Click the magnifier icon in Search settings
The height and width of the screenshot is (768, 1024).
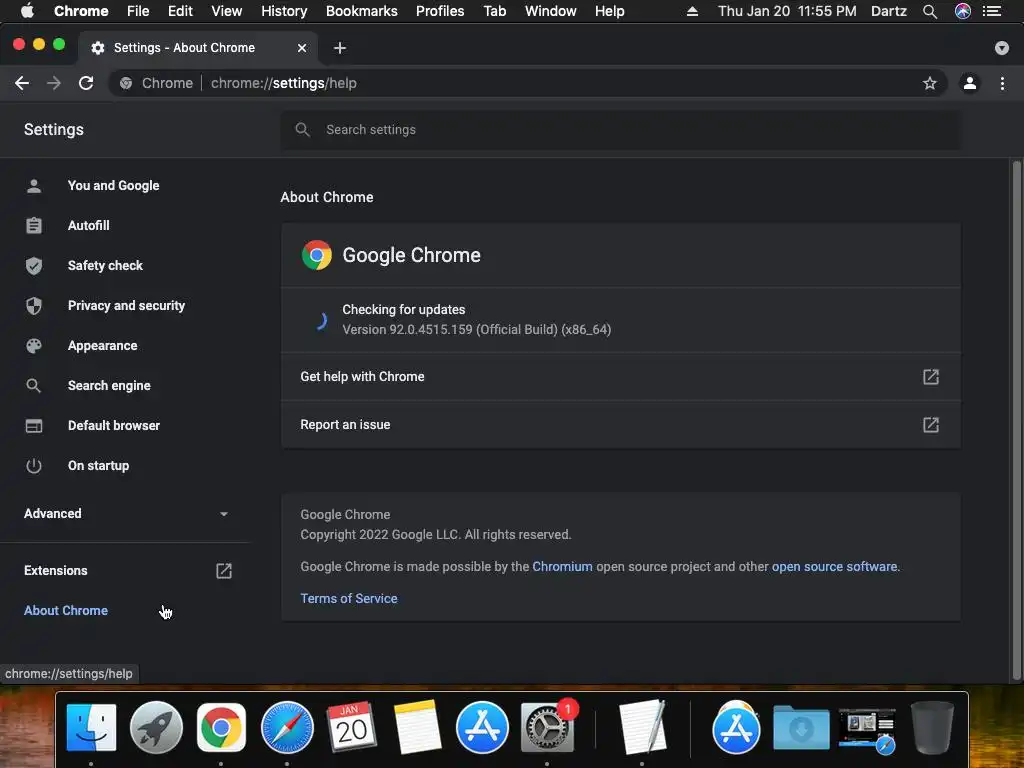[x=302, y=129]
